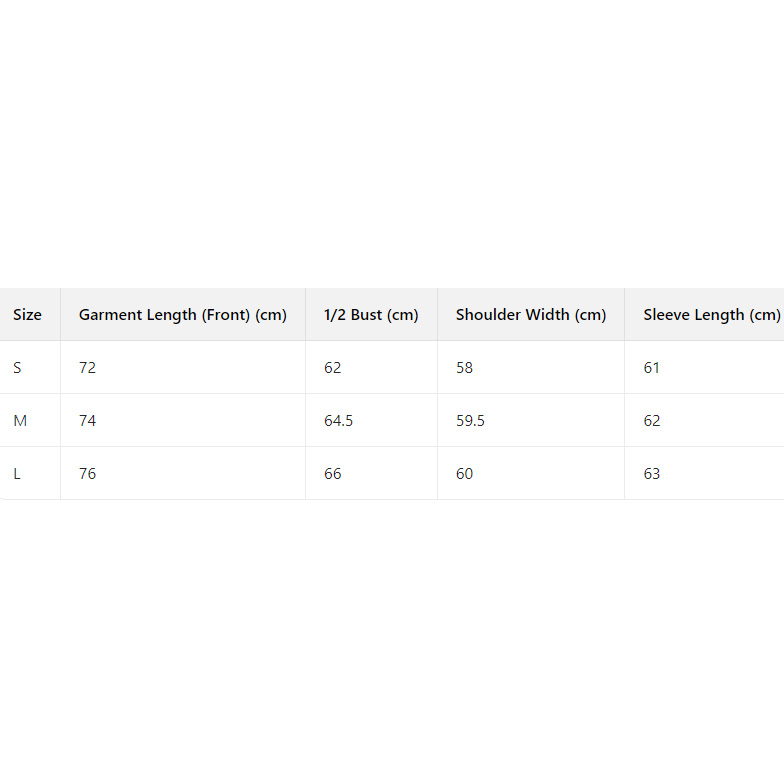Click sleeve length value 61 for size S
Viewport: 784px width, 784px height.
point(652,368)
